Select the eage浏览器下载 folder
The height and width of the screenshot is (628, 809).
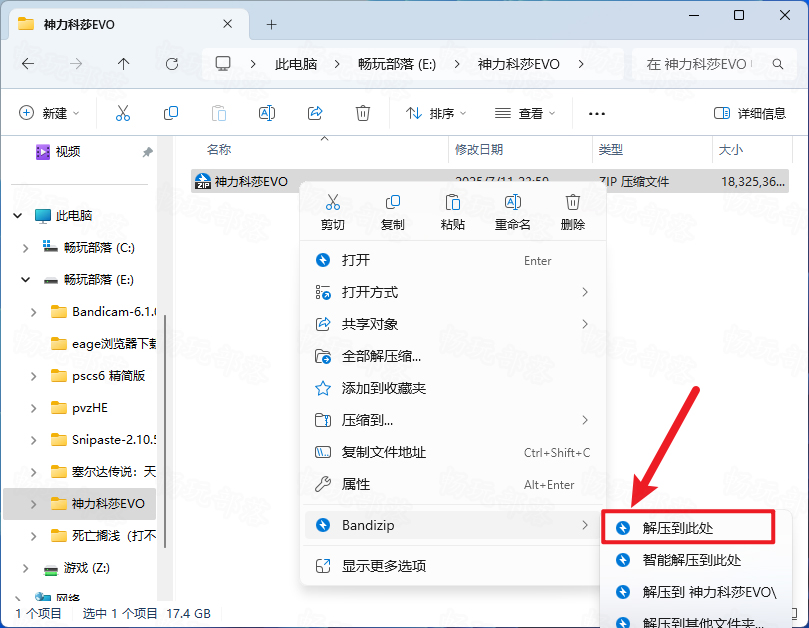click(103, 344)
